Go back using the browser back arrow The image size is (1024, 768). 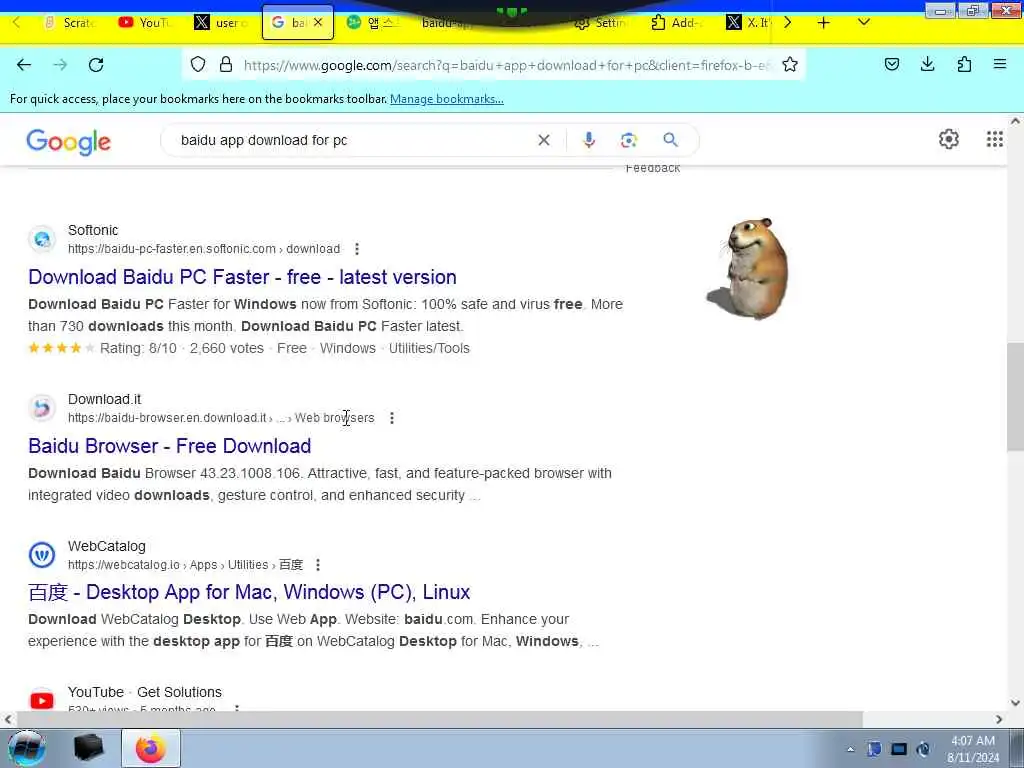tap(24, 65)
